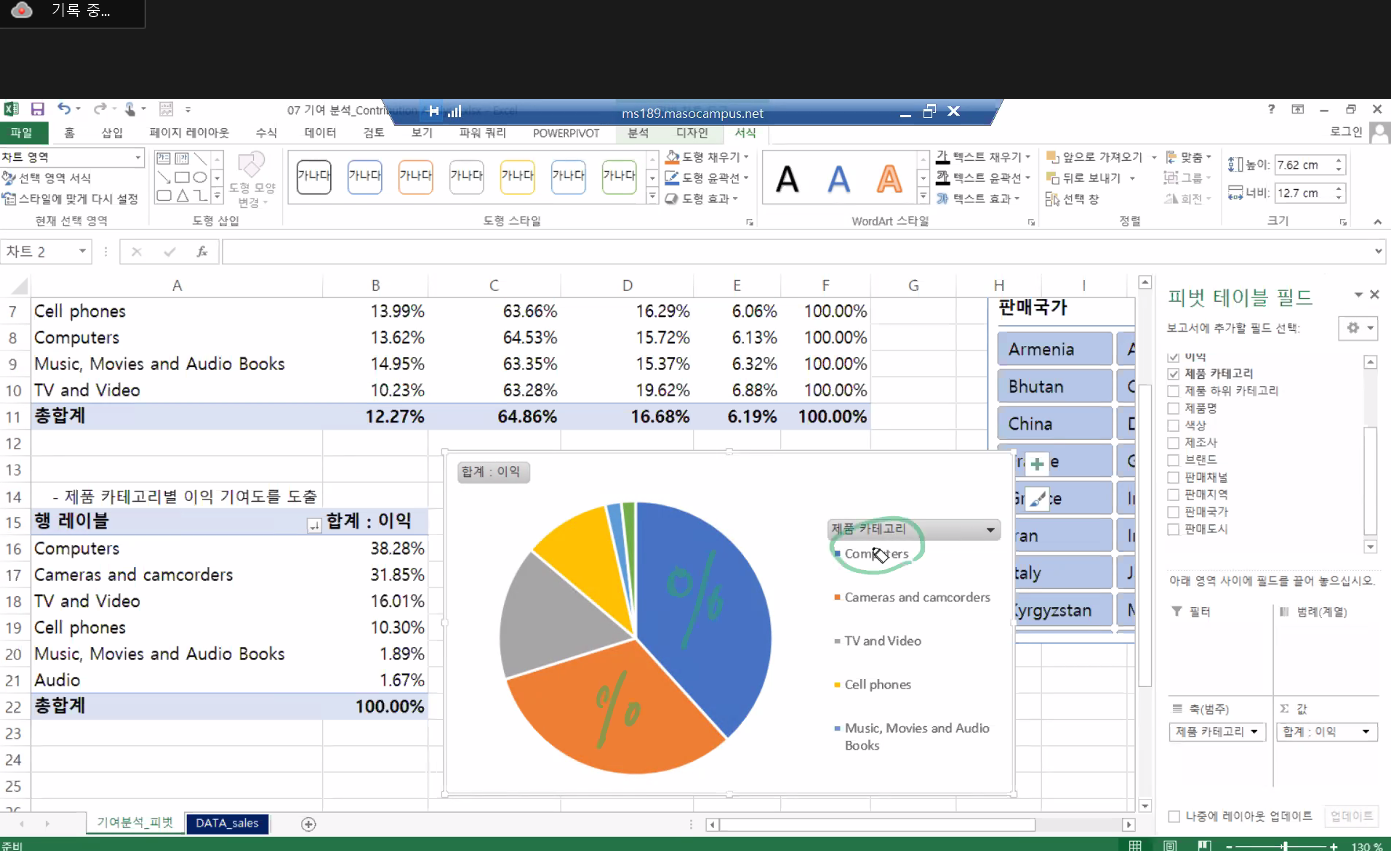Expand the 차트 영역 chart element dropdown
1391x851 pixels.
pyautogui.click(x=138, y=158)
